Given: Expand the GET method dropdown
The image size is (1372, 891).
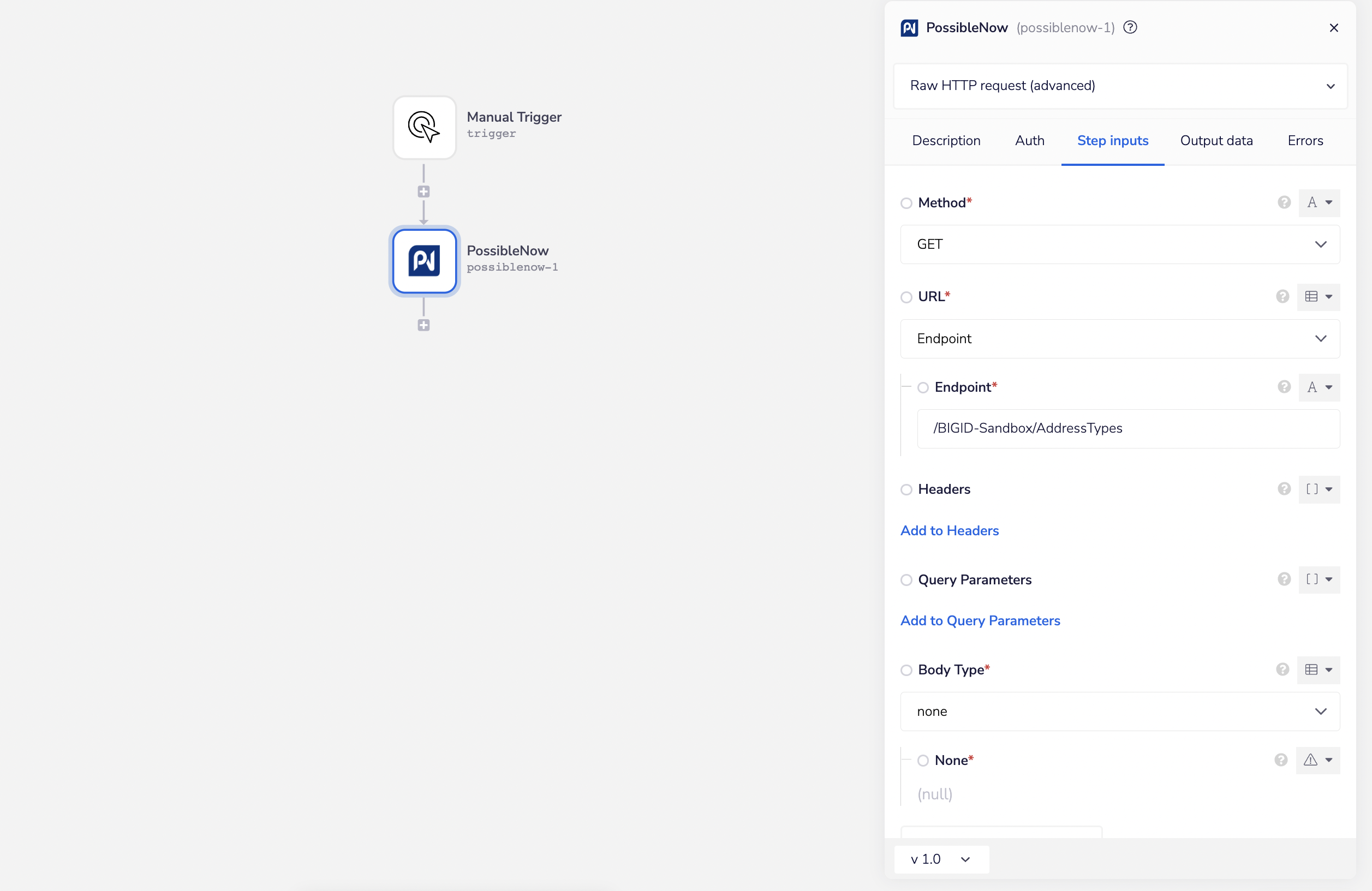Looking at the screenshot, I should click(1119, 244).
